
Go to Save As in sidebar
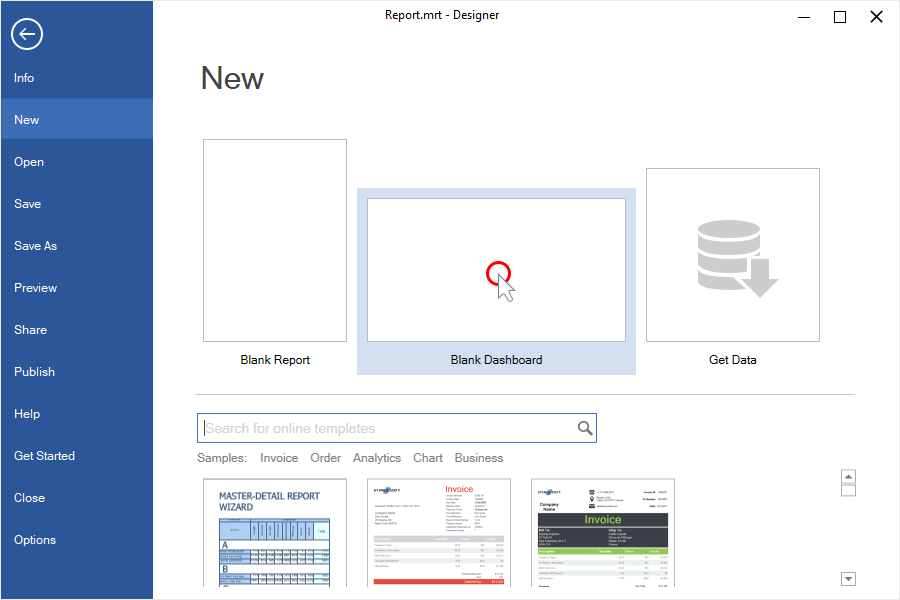36,246
